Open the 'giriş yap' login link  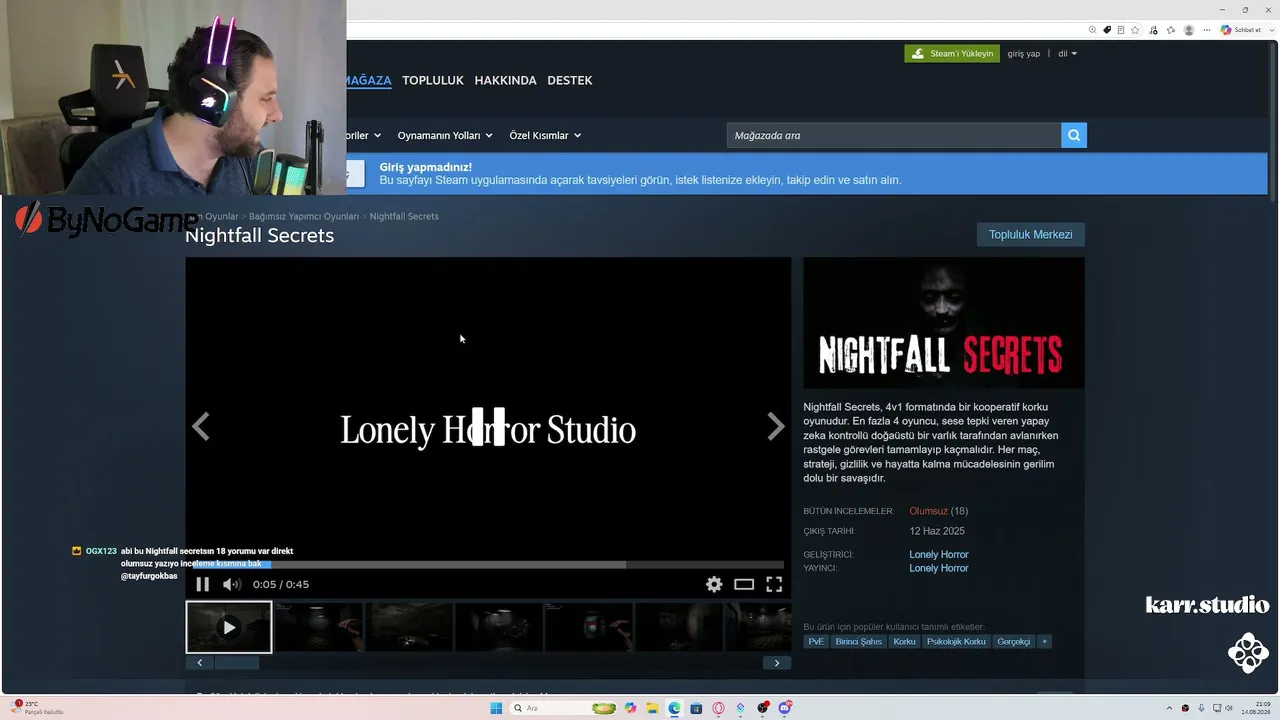[x=1024, y=53]
